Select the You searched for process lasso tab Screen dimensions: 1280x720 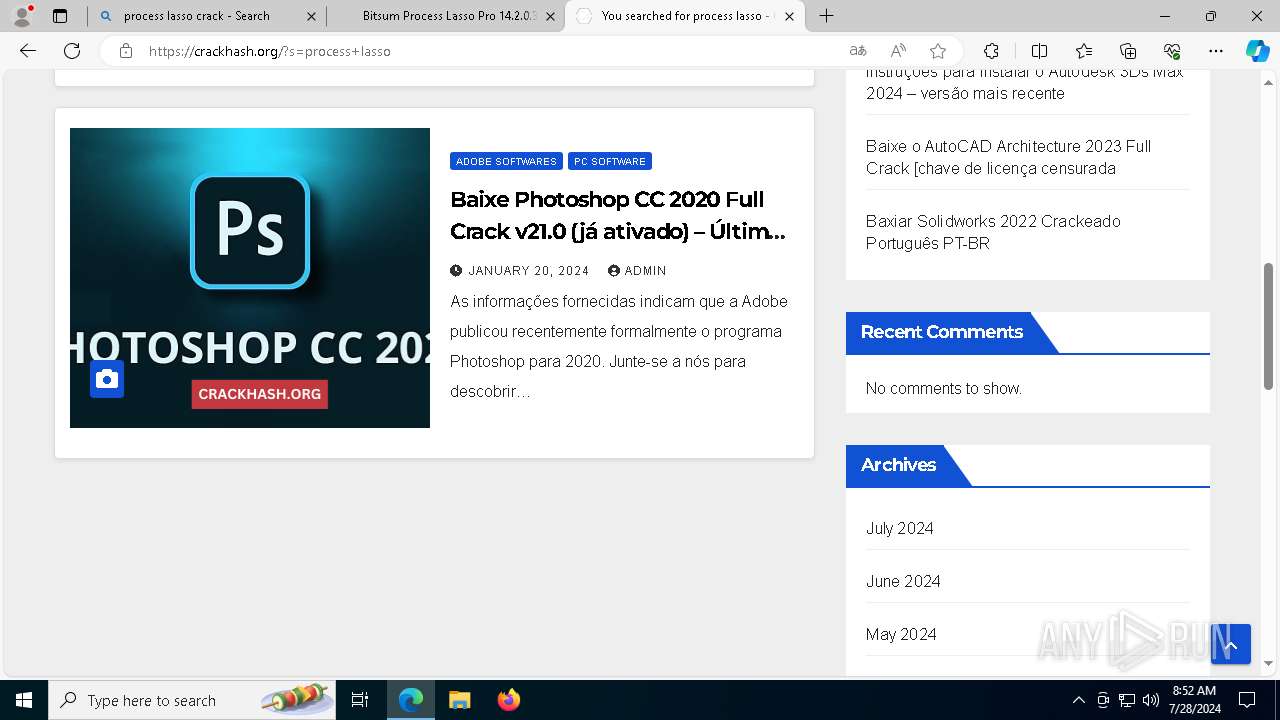coord(685,16)
